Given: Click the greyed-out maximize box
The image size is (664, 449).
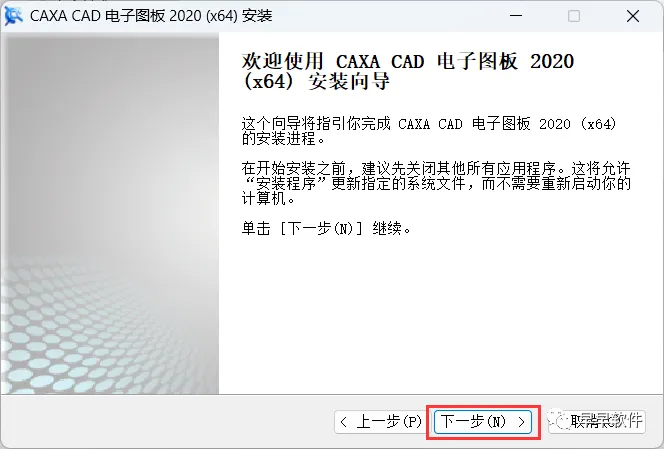Looking at the screenshot, I should [574, 16].
